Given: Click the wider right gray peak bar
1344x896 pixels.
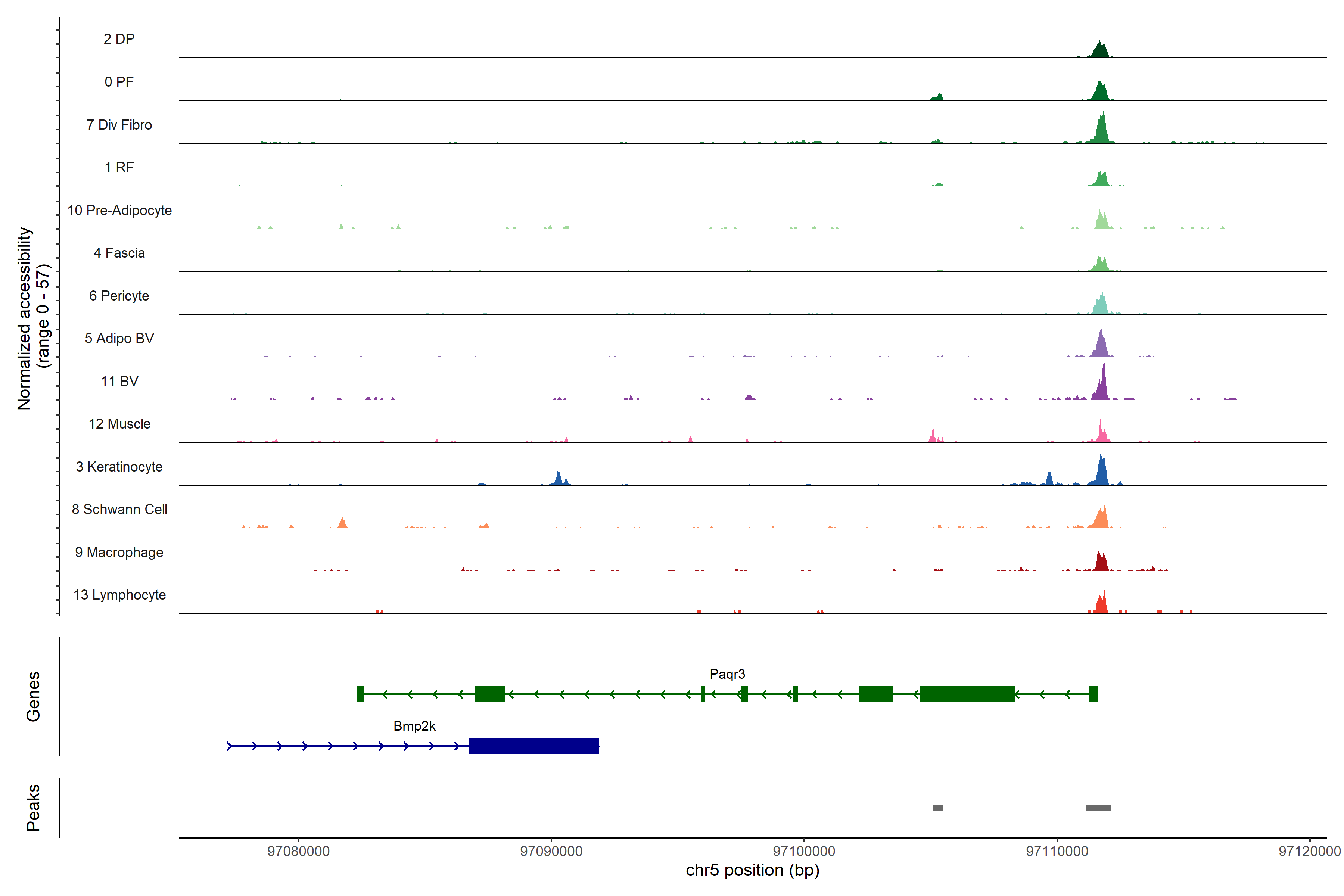Looking at the screenshot, I should point(1098,808).
